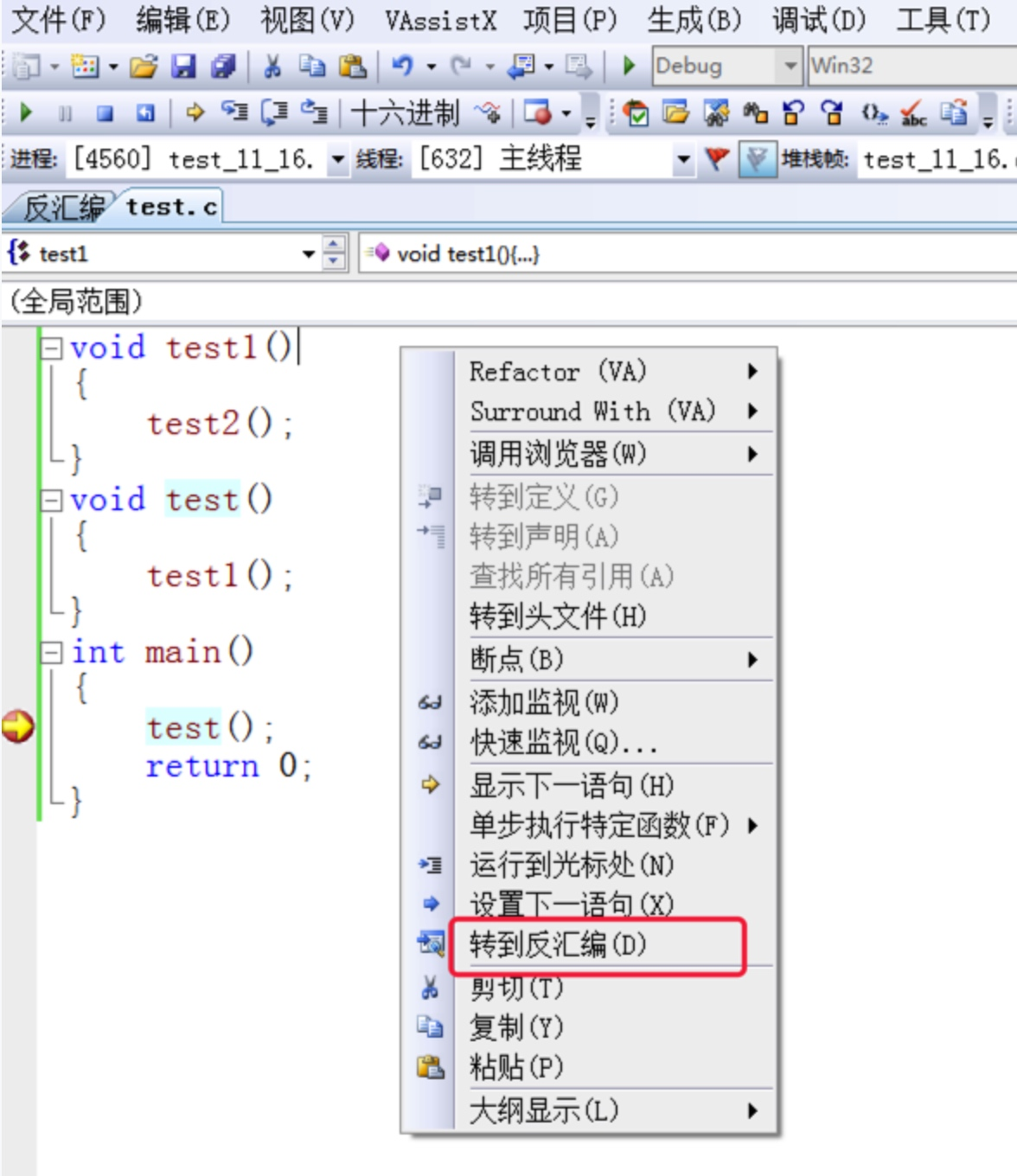This screenshot has height=1176, width=1017.
Task: Click the Redo arrow icon
Action: [461, 66]
